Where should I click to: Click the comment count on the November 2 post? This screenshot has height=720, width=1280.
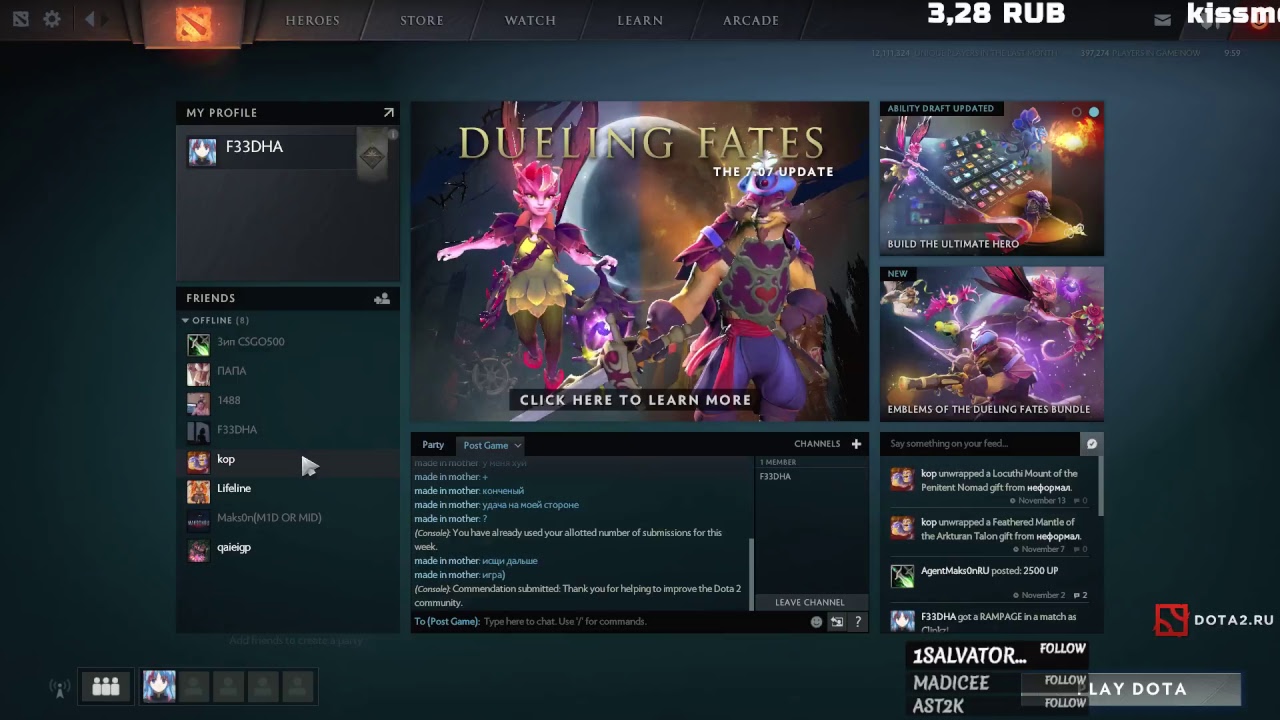point(1080,595)
